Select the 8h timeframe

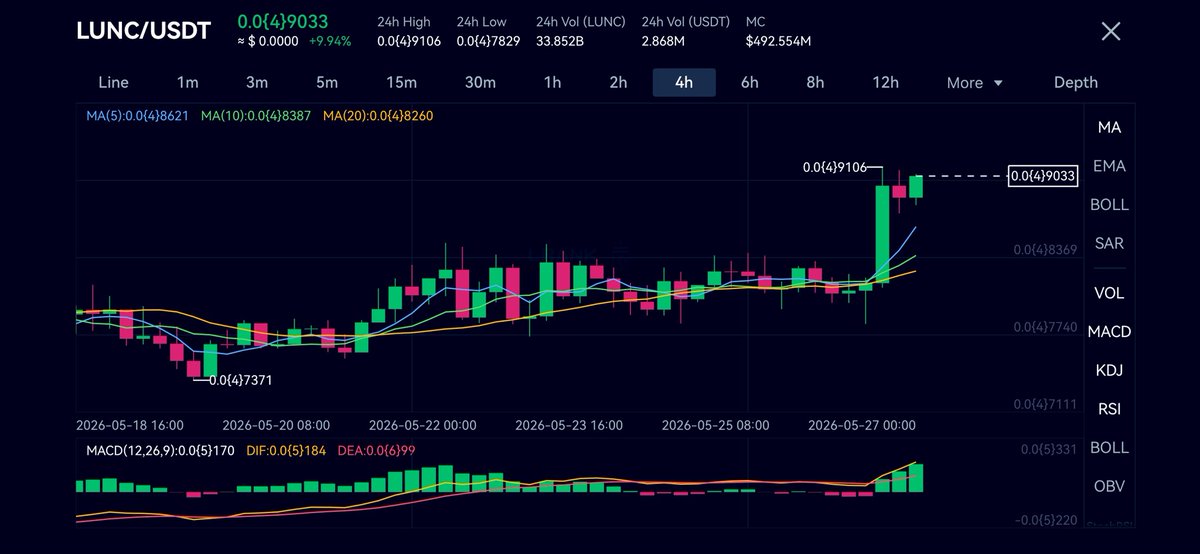pyautogui.click(x=815, y=83)
